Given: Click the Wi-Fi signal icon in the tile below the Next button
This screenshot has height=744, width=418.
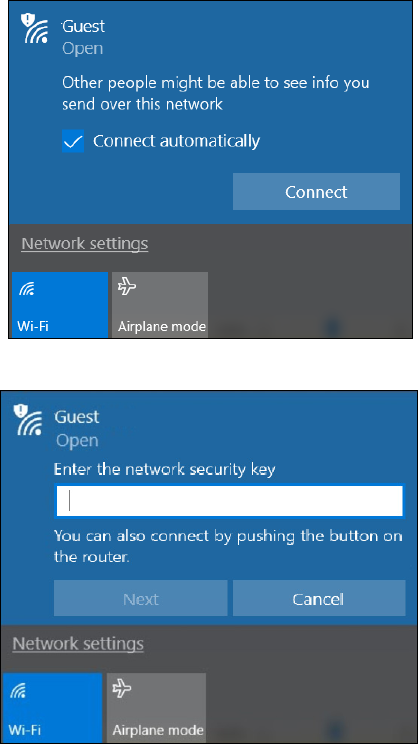Looking at the screenshot, I should tap(19, 689).
